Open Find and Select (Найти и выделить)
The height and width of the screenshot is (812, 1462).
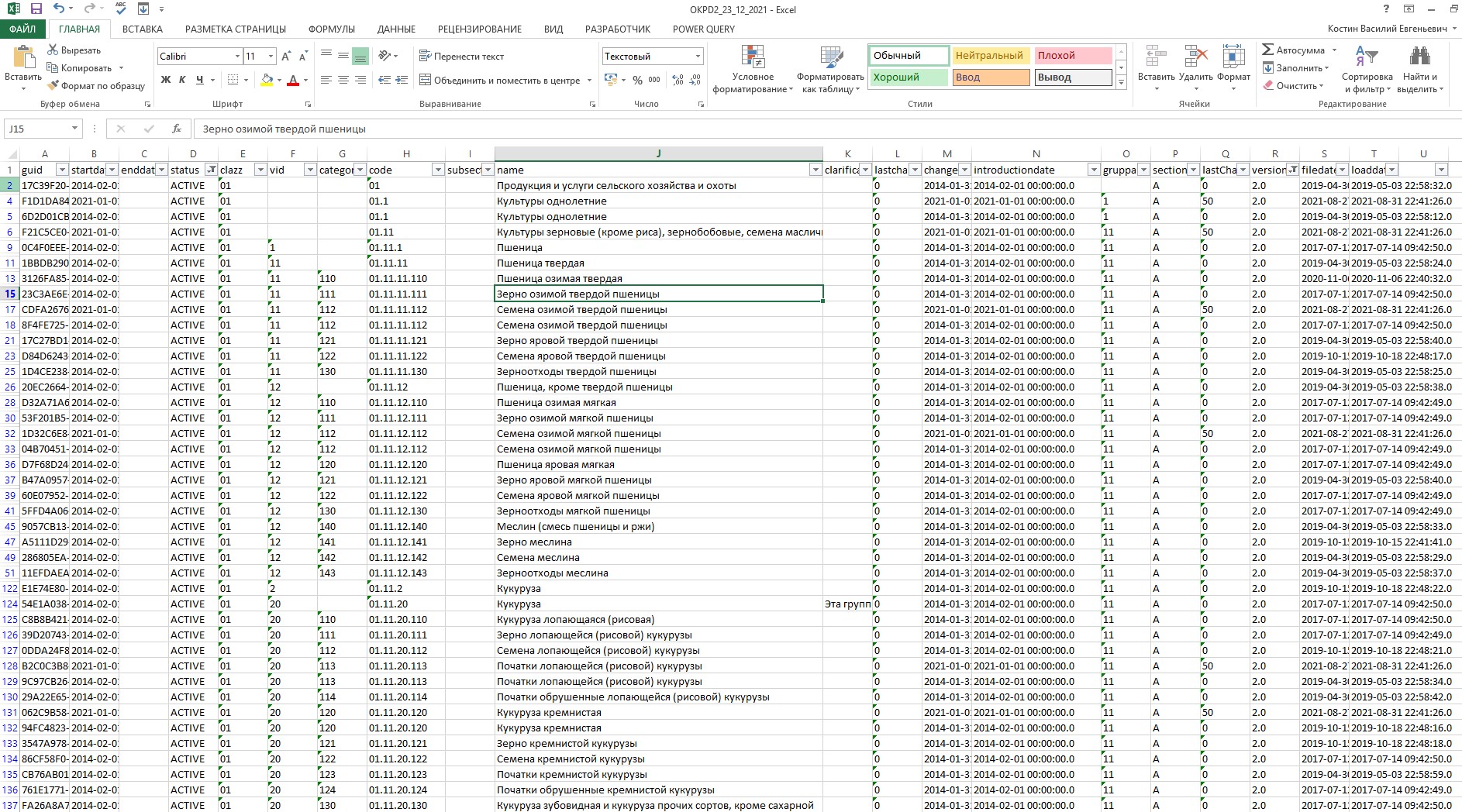[x=1419, y=70]
